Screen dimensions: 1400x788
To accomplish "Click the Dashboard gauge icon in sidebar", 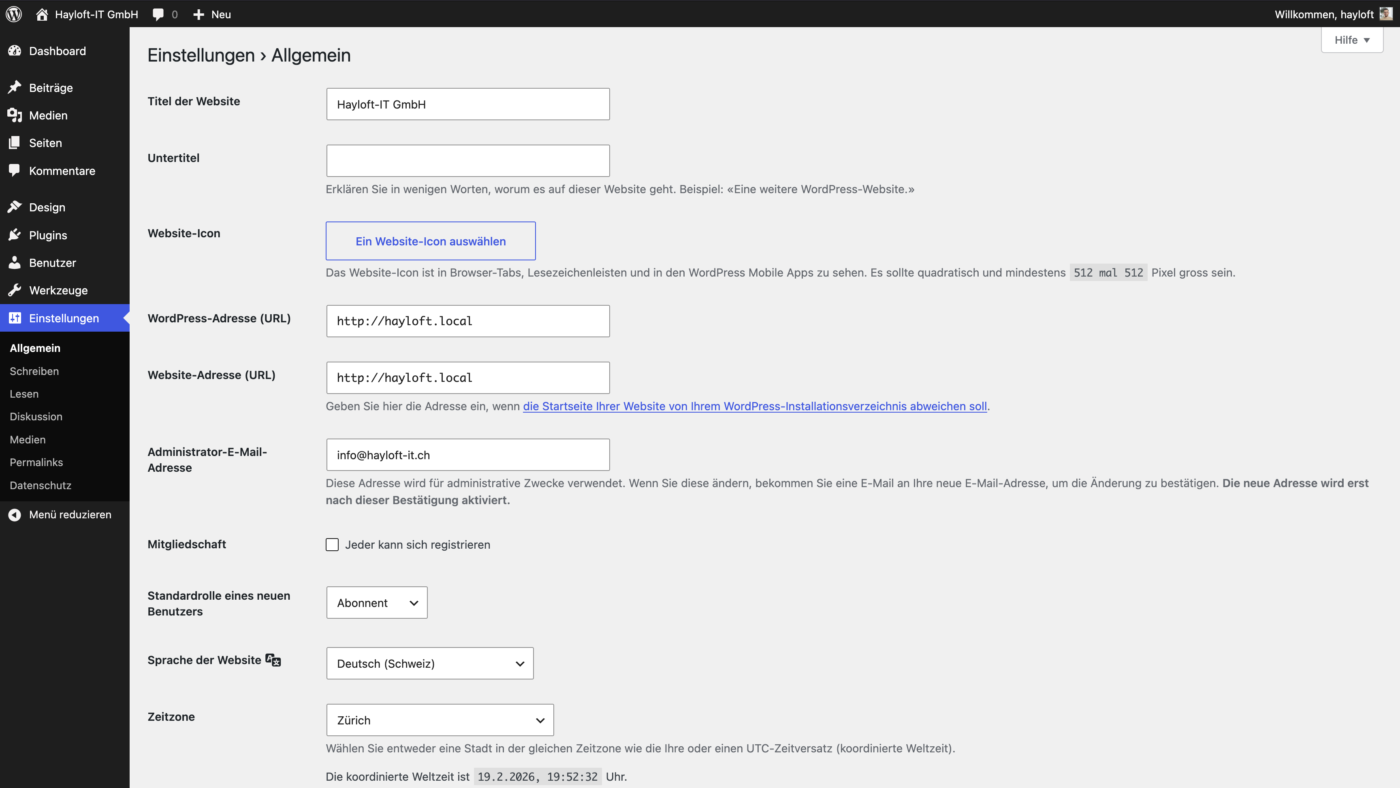I will point(15,51).
